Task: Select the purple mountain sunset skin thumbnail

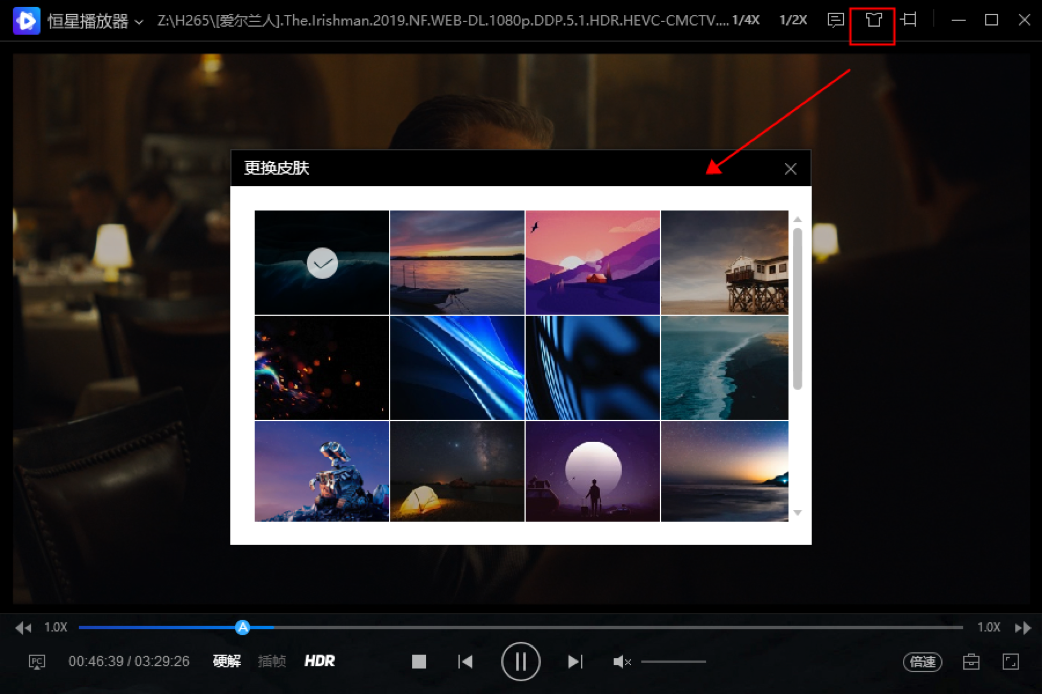Action: coord(592,262)
